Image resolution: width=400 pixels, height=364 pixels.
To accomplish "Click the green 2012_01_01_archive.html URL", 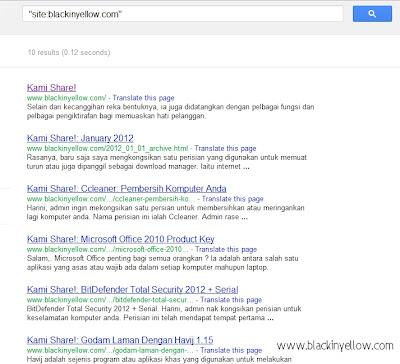I will (108, 148).
